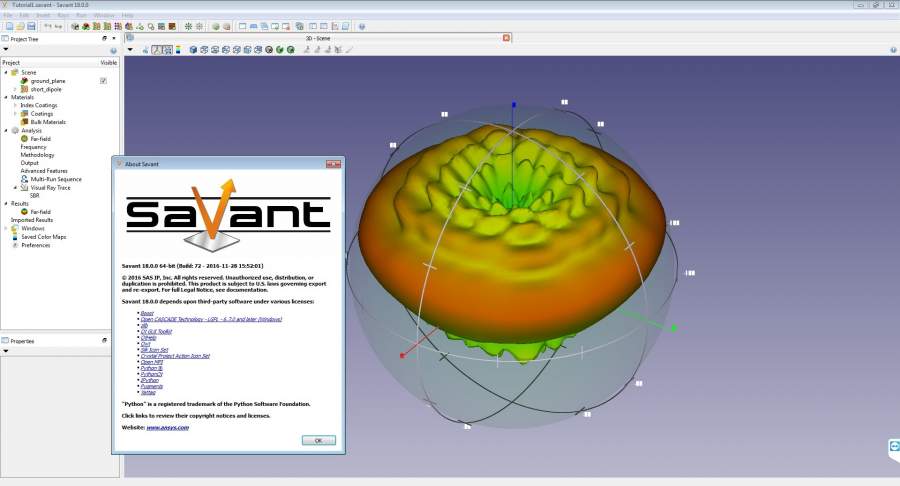Open the Open CASCADE Technology license link
Viewport: 900px width, 486px height.
click(x=211, y=319)
